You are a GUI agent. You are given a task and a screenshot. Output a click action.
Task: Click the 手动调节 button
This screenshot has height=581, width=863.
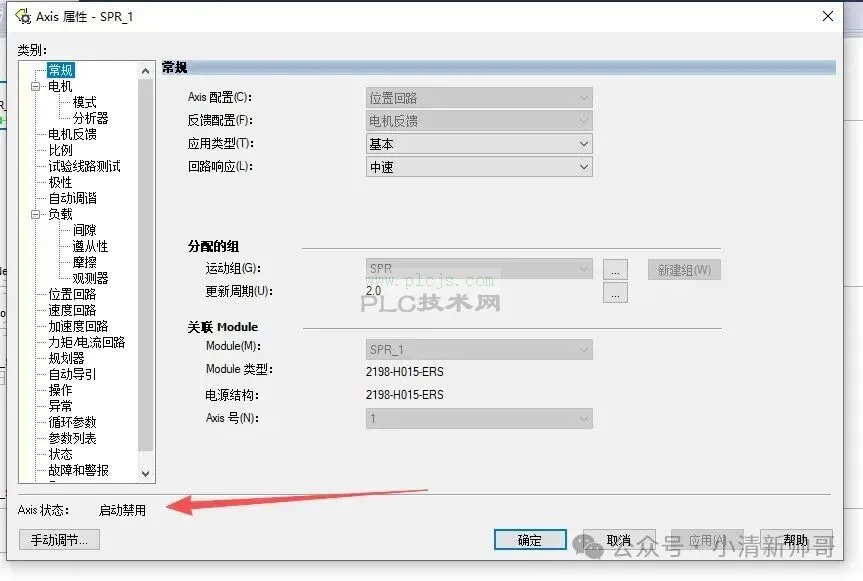point(59,540)
